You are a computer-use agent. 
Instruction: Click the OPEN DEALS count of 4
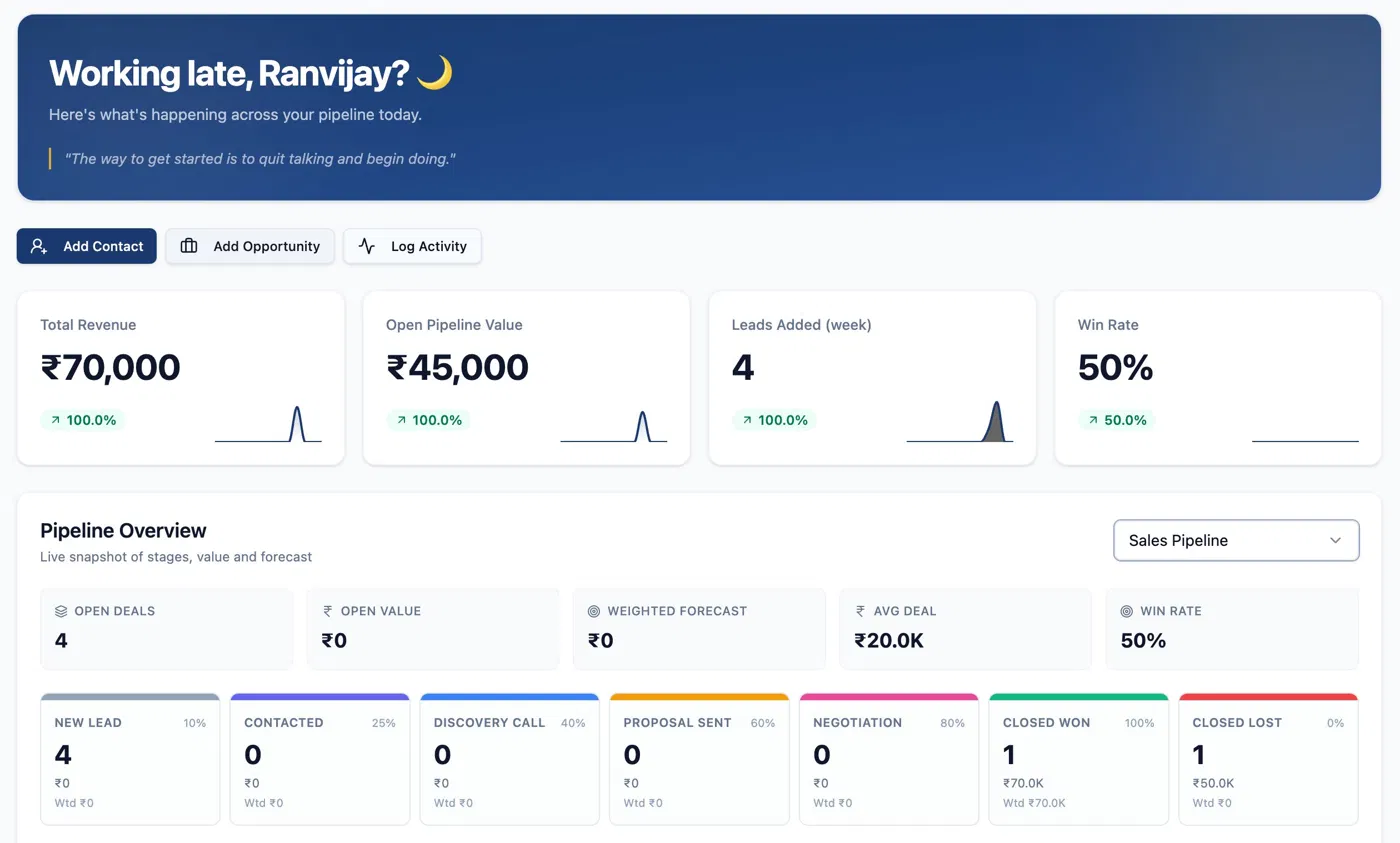tap(61, 640)
